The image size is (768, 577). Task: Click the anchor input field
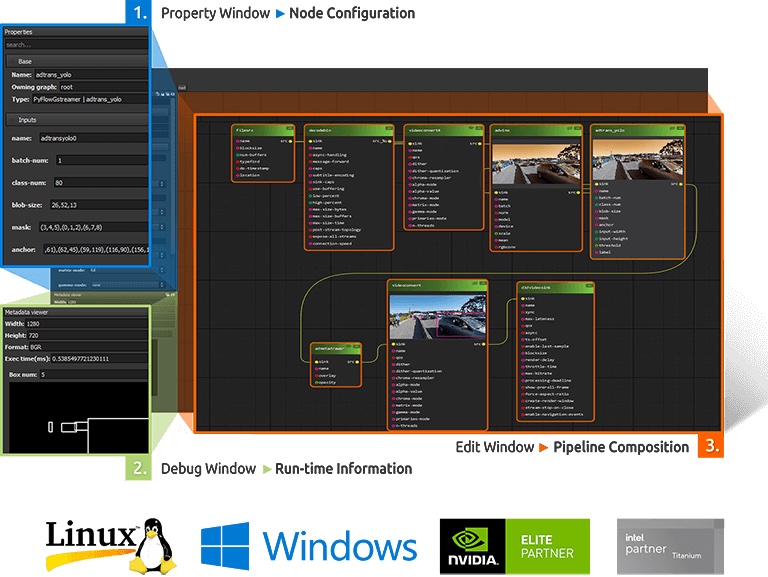click(95, 250)
